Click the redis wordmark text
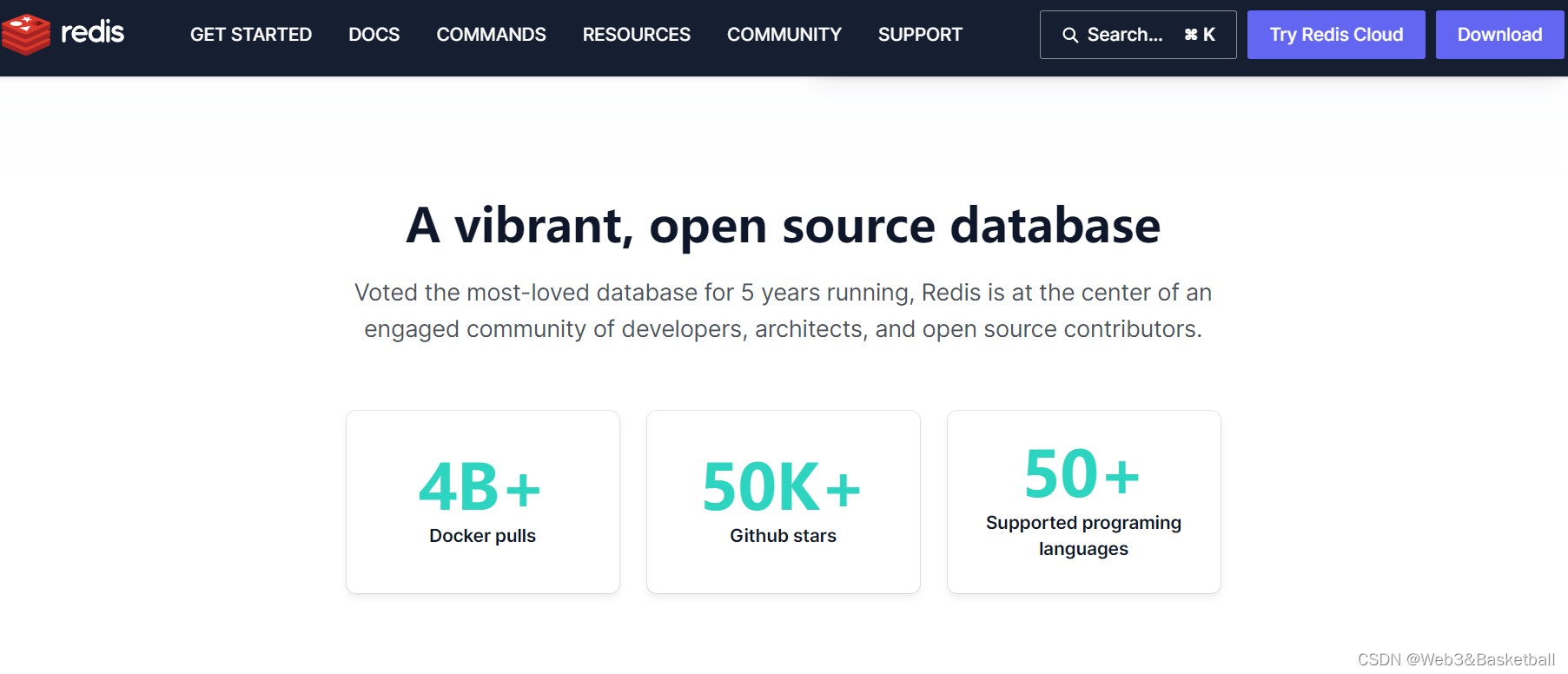The height and width of the screenshot is (674, 1568). [x=92, y=33]
